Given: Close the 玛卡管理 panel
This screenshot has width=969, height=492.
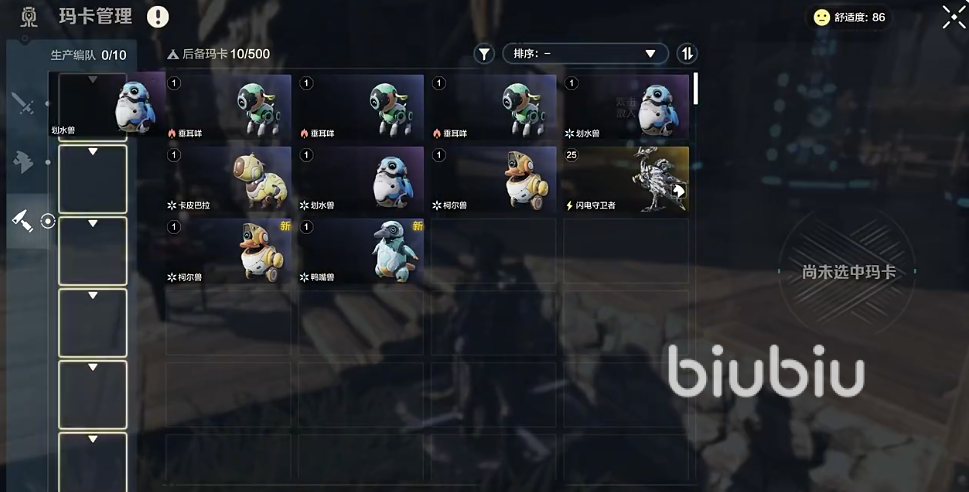Looking at the screenshot, I should [954, 17].
